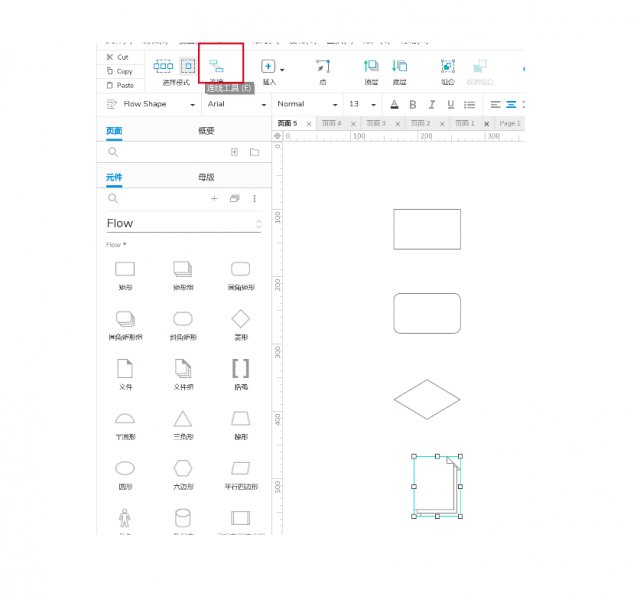640x600 pixels.
Task: Choose the intersected selection mode icon
Action: [x=163, y=66]
